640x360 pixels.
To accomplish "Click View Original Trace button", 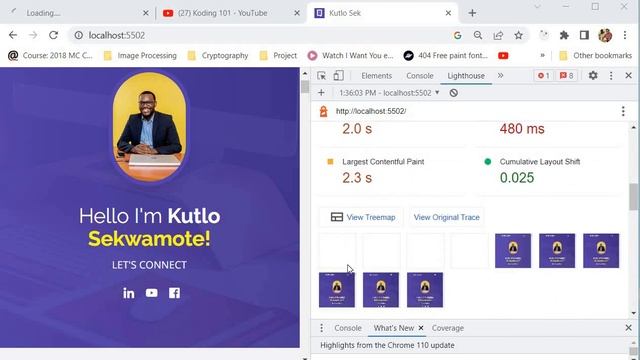I will (447, 218).
